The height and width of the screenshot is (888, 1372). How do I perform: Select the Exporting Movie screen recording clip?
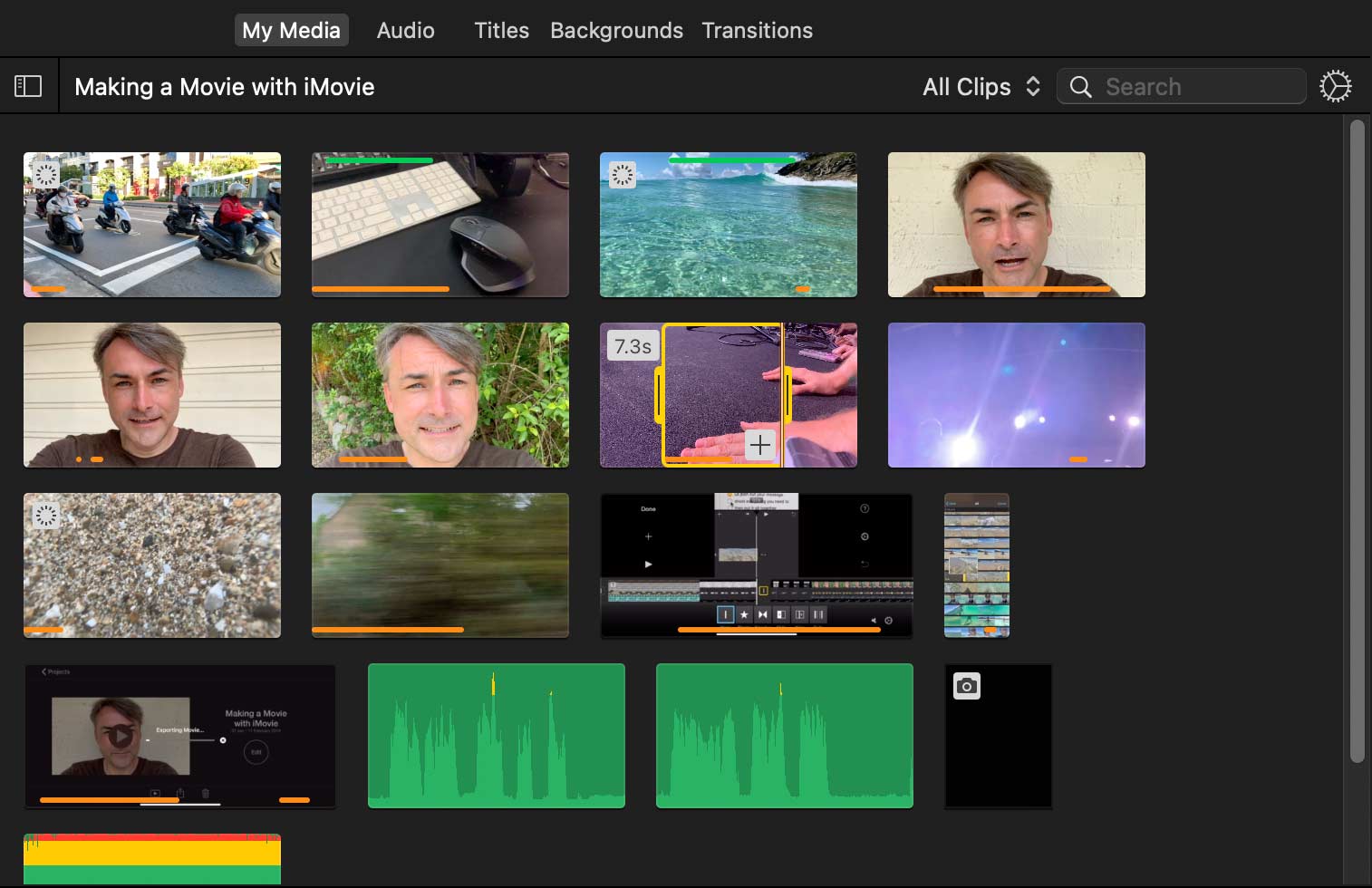[x=179, y=736]
